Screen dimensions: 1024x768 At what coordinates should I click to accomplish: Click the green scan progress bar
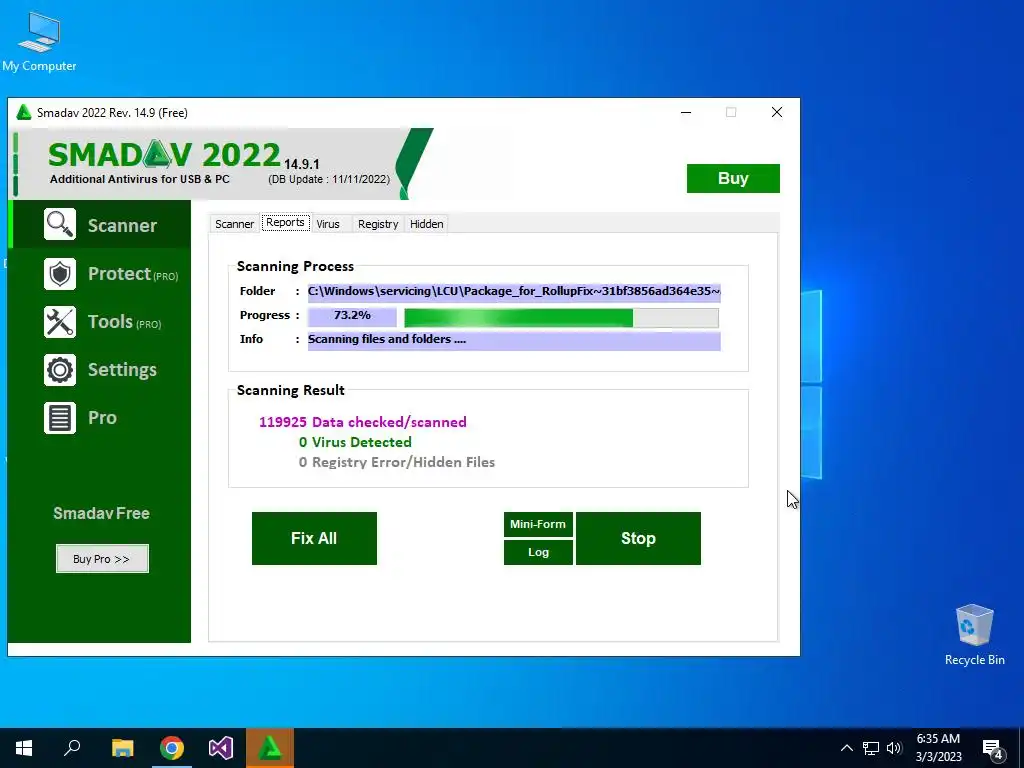click(561, 318)
